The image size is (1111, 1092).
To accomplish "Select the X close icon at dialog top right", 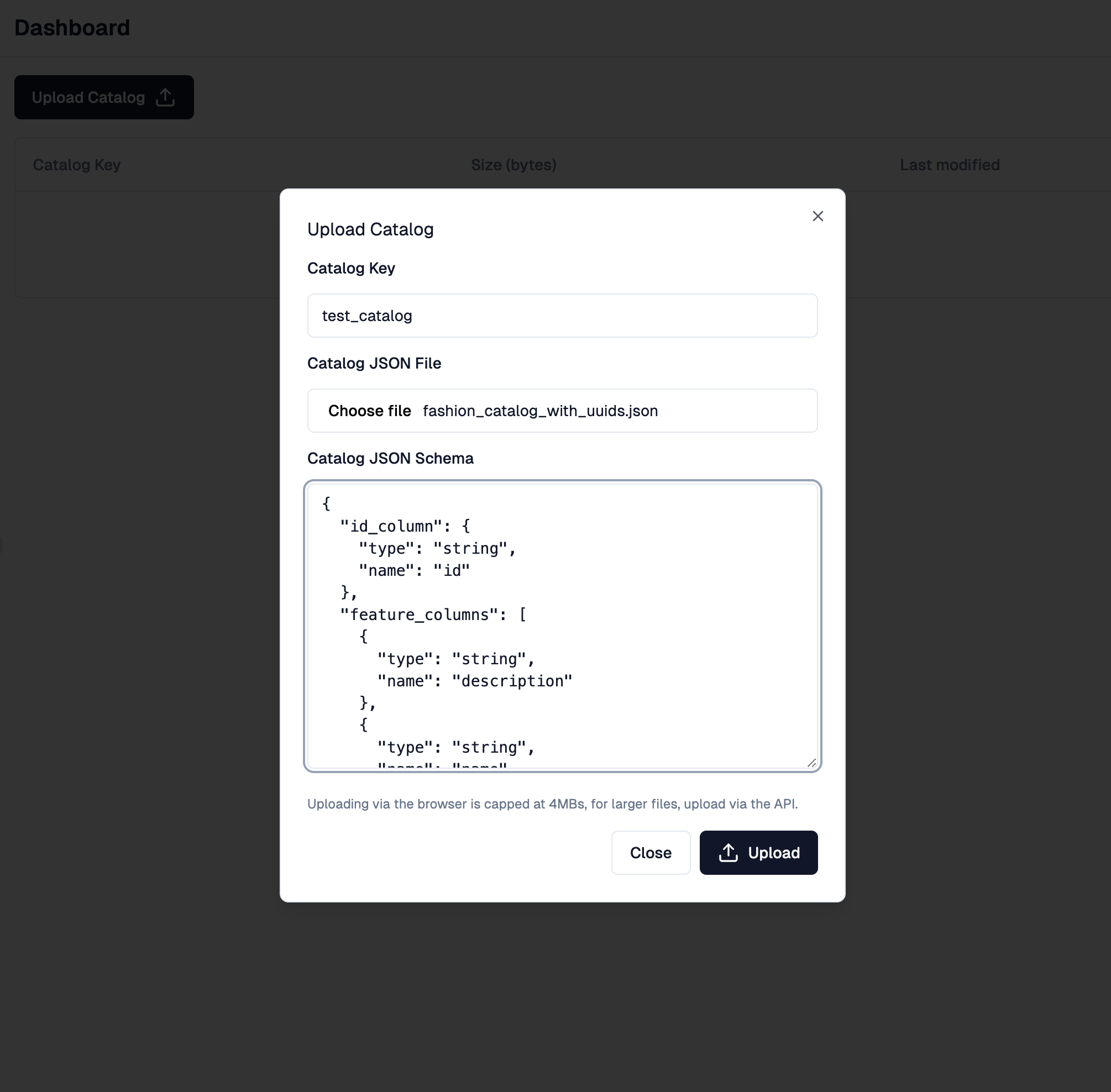I will point(818,216).
